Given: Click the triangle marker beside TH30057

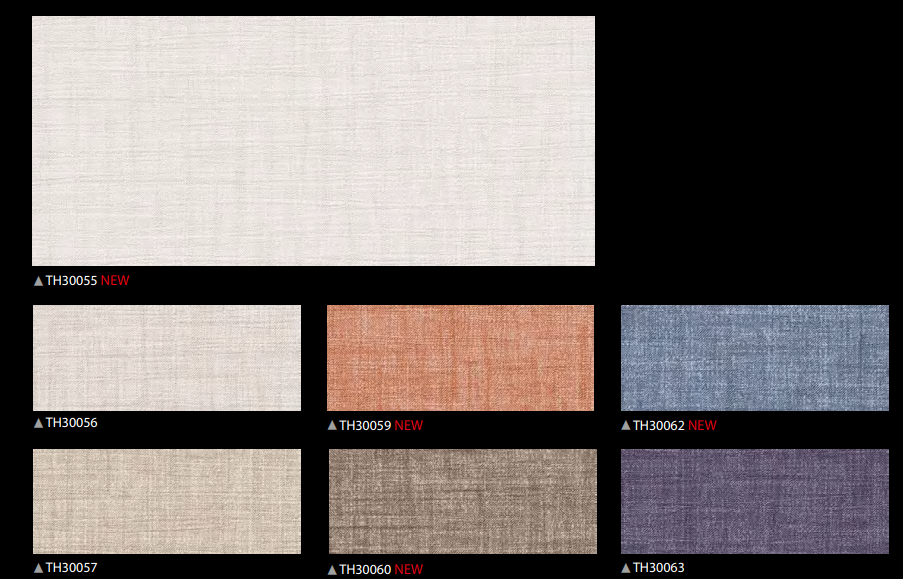Looking at the screenshot, I should 39,568.
